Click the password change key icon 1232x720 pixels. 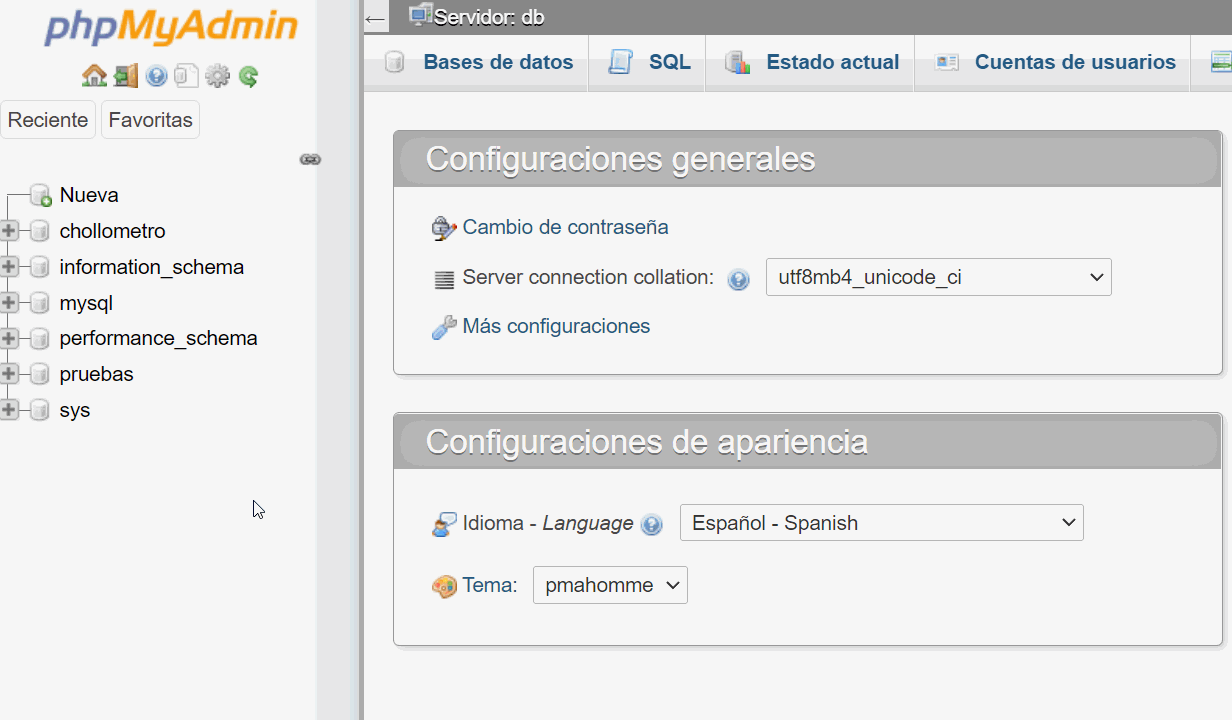(x=444, y=228)
